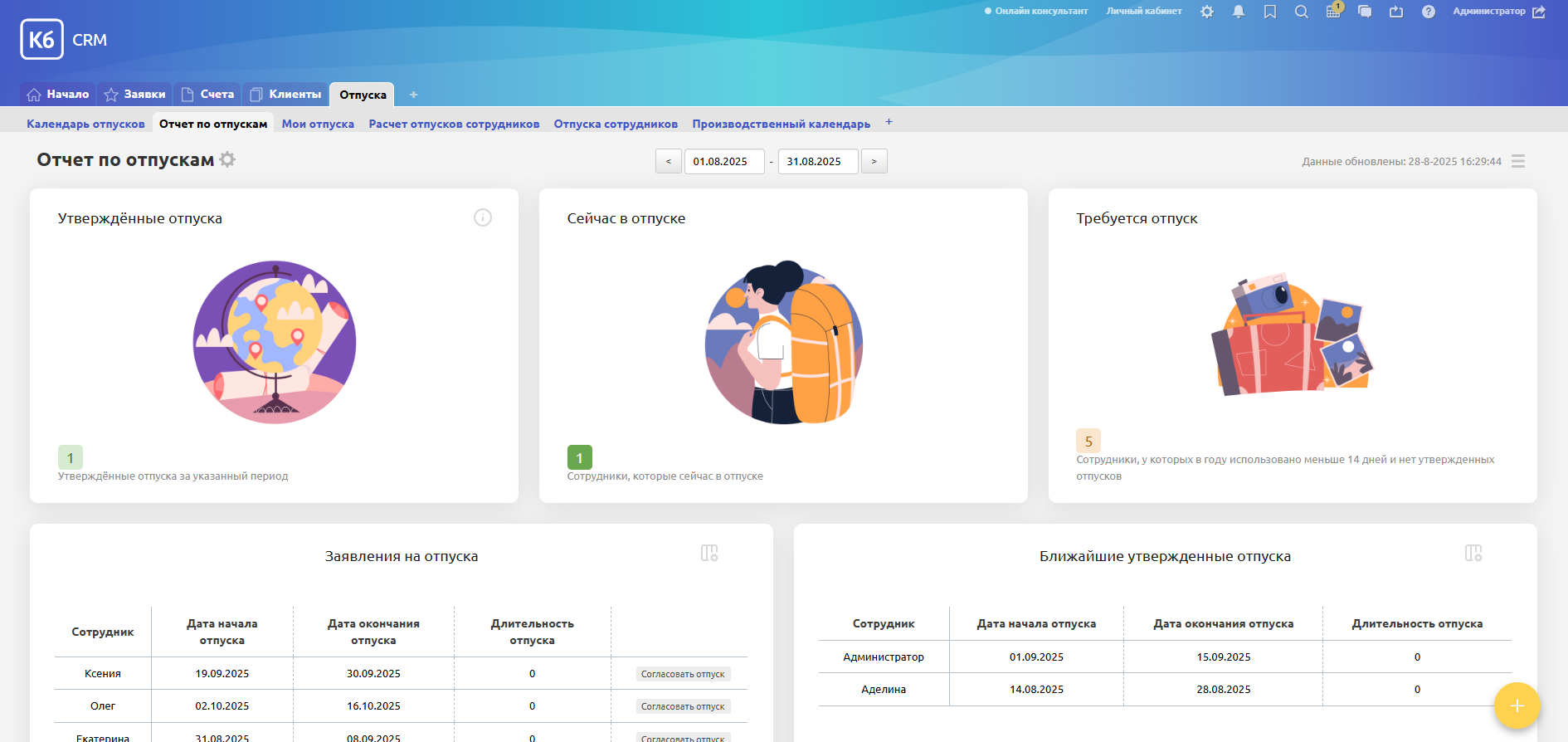Click the search magnifier icon
This screenshot has height=742, width=1568.
pos(1302,12)
